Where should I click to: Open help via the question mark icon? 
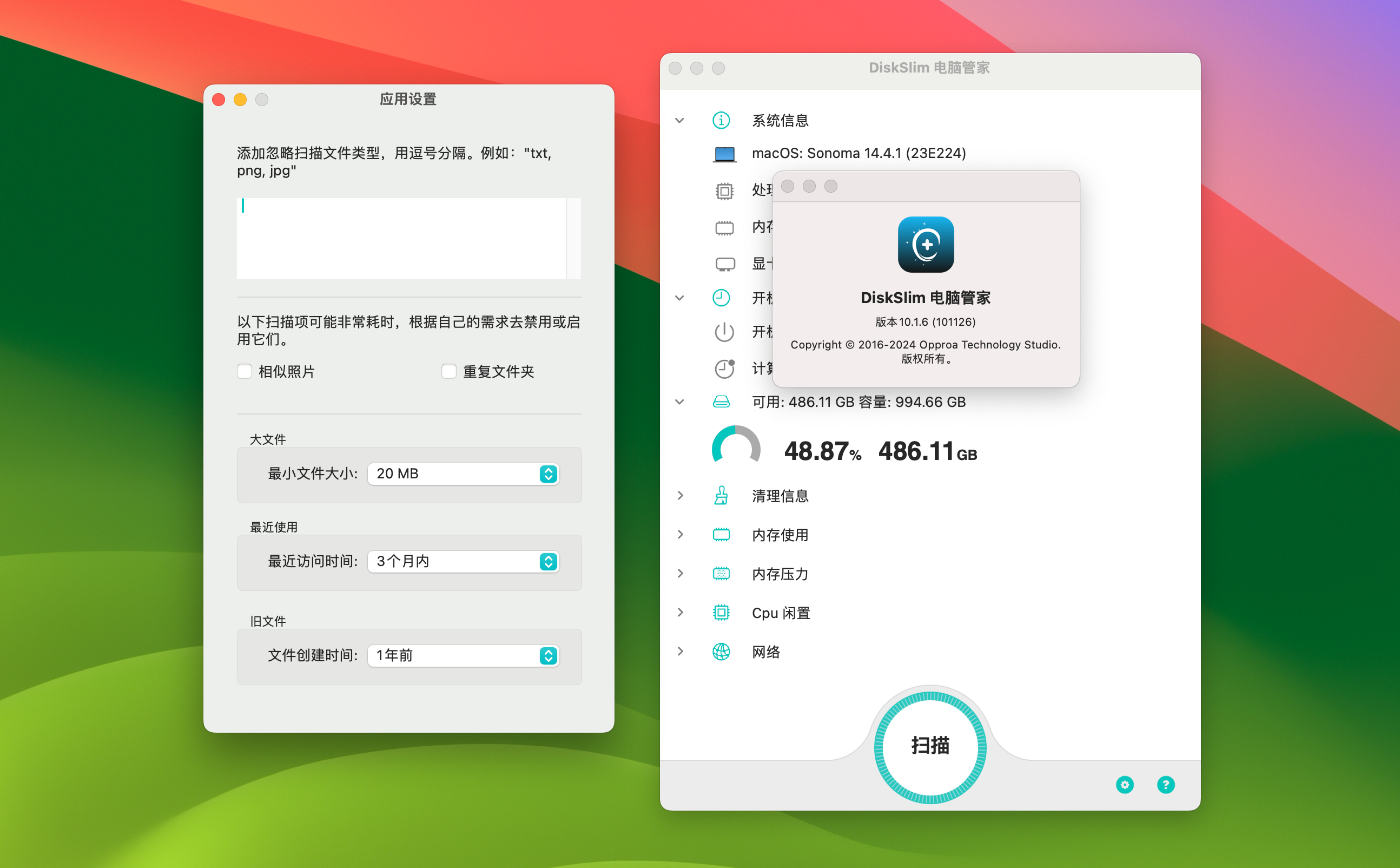click(1165, 785)
